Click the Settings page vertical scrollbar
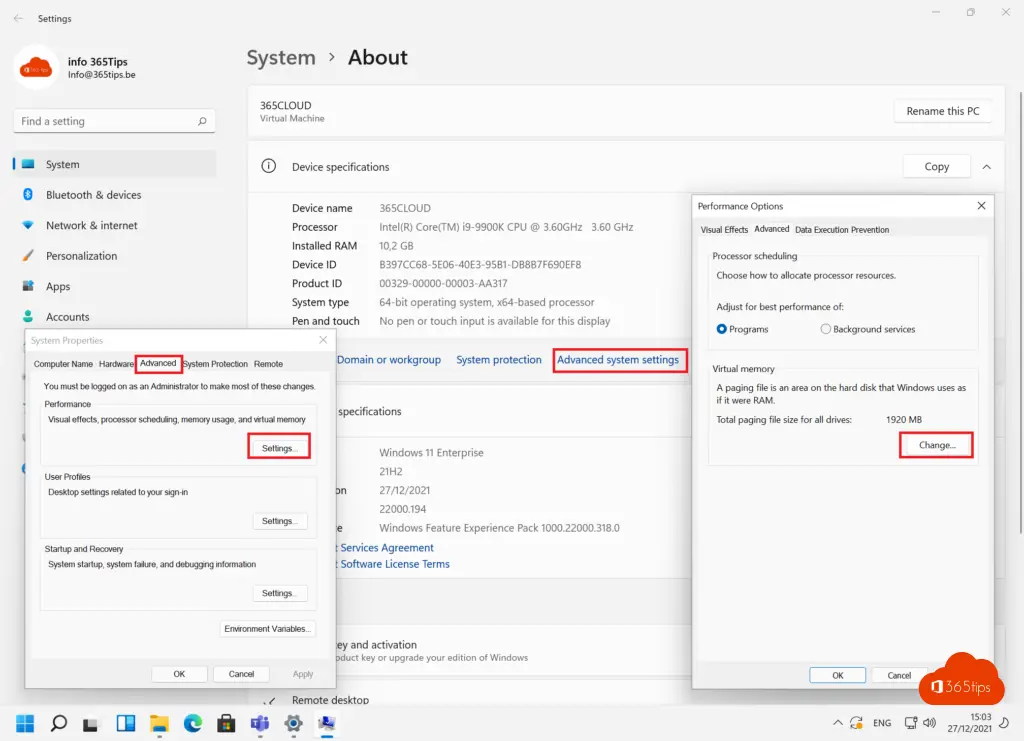Viewport: 1024px width, 741px height. point(1020,313)
